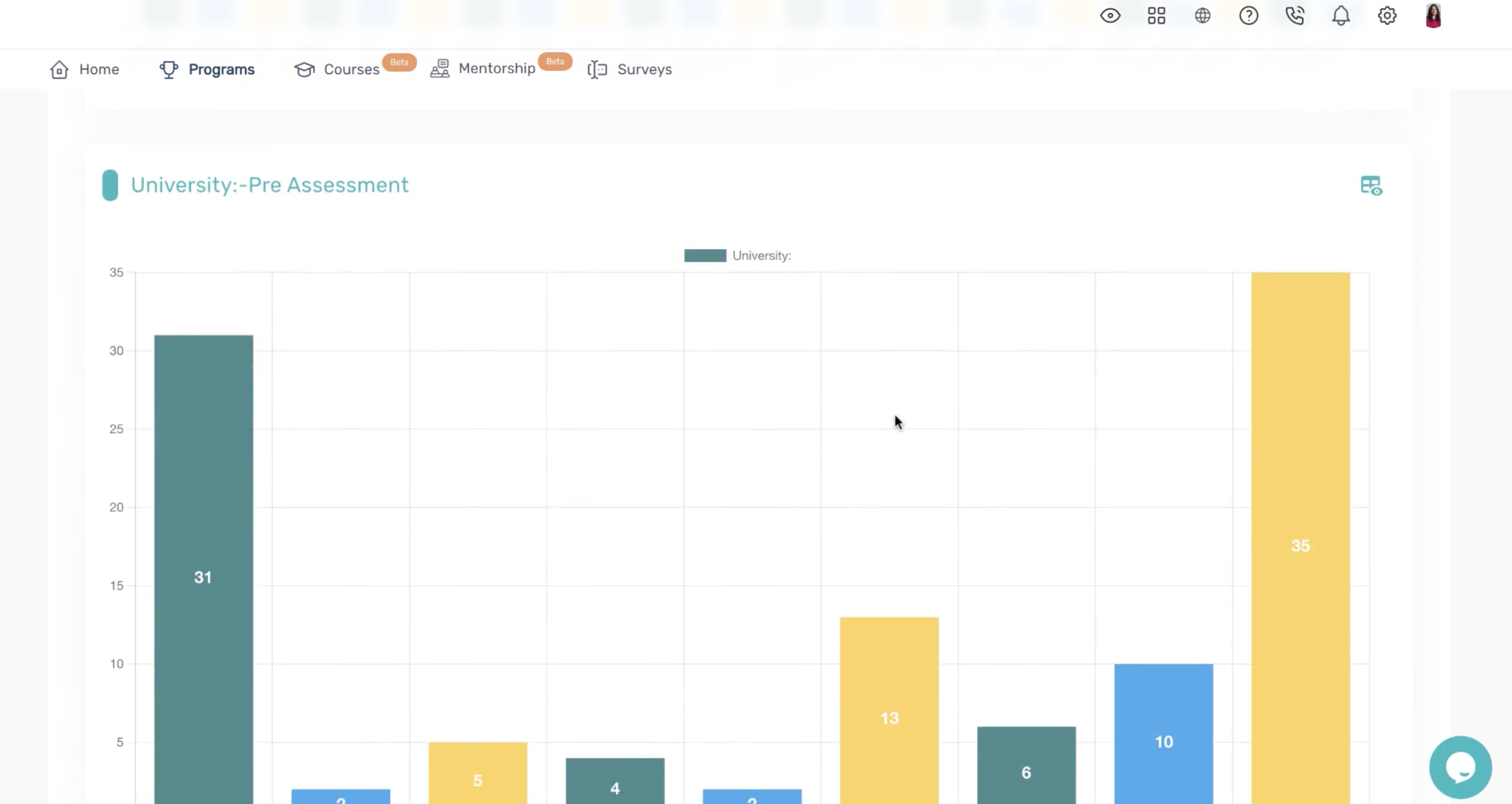
Task: Open the Courses beta tab
Action: pyautogui.click(x=337, y=69)
